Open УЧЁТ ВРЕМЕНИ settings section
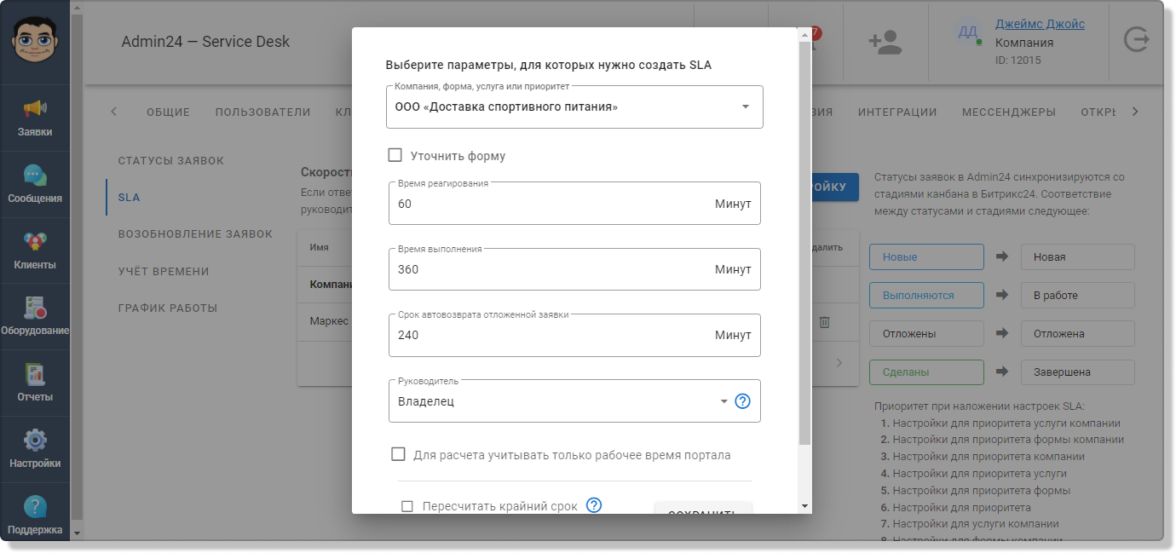 point(164,271)
